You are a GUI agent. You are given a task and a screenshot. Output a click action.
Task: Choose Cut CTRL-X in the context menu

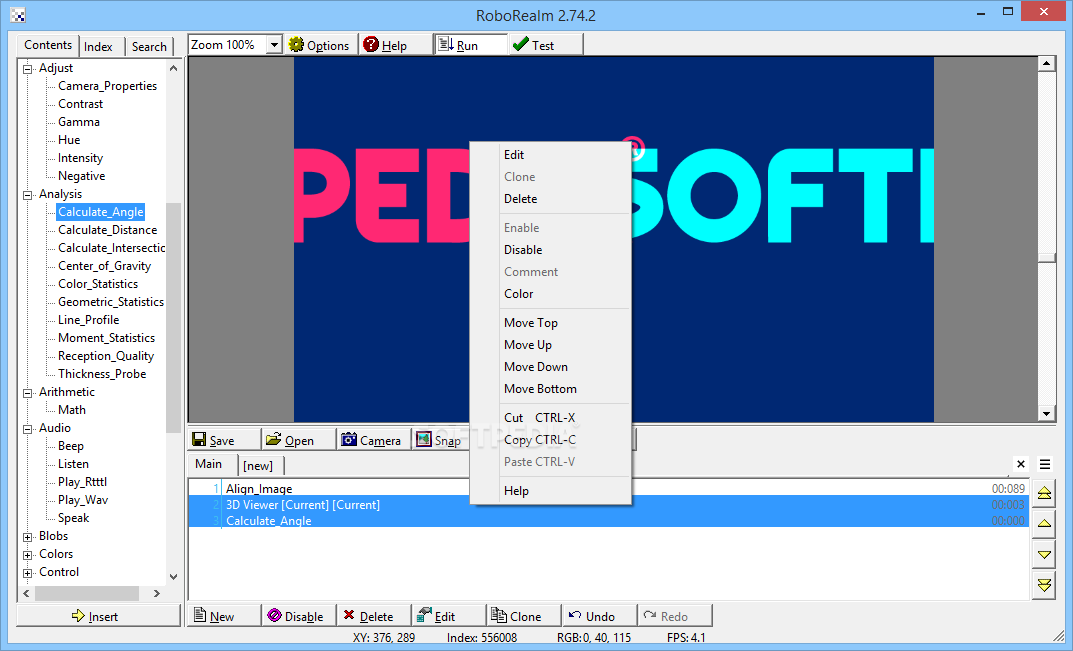coord(550,418)
